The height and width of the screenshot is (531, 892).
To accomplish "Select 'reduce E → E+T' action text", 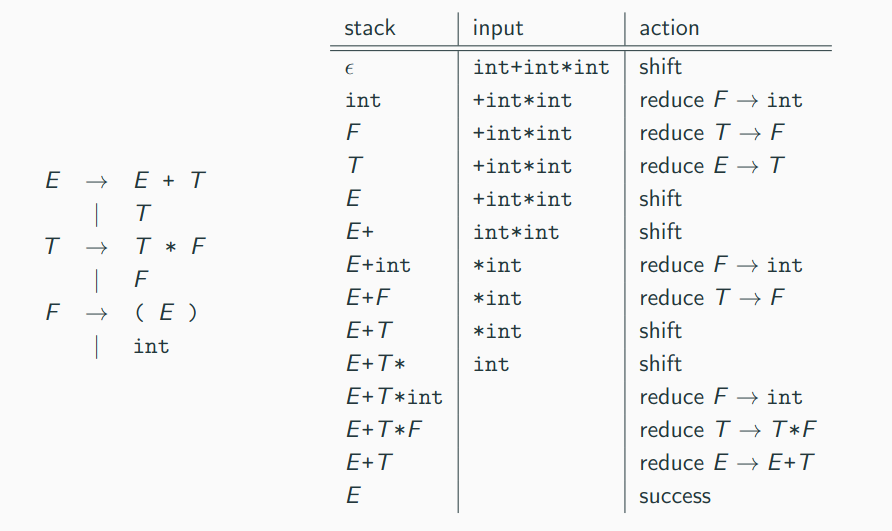I will 726,463.
